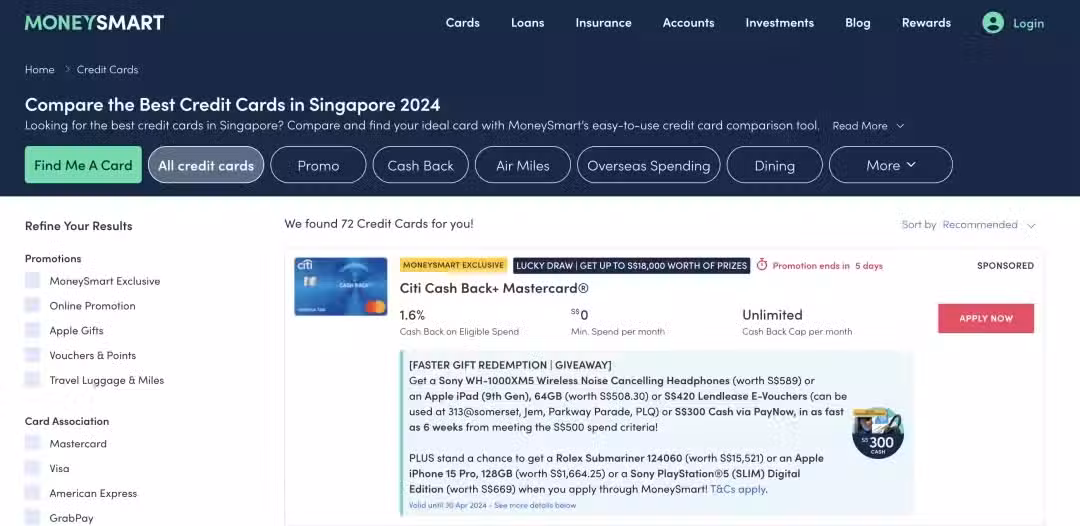Expand the Read More description
This screenshot has height=526, width=1080.
(868, 126)
